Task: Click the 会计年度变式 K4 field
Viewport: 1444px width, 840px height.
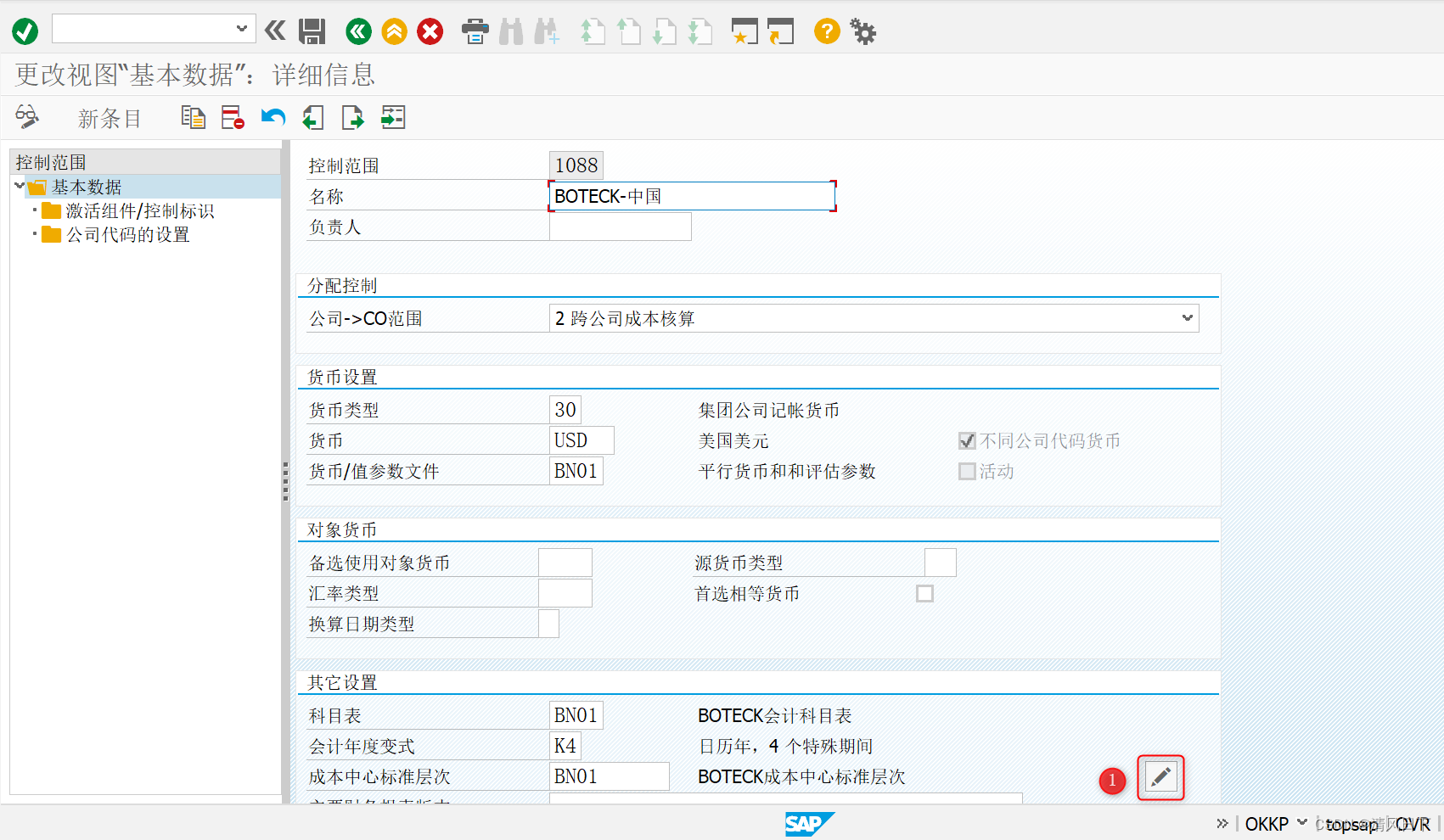Action: 565,746
